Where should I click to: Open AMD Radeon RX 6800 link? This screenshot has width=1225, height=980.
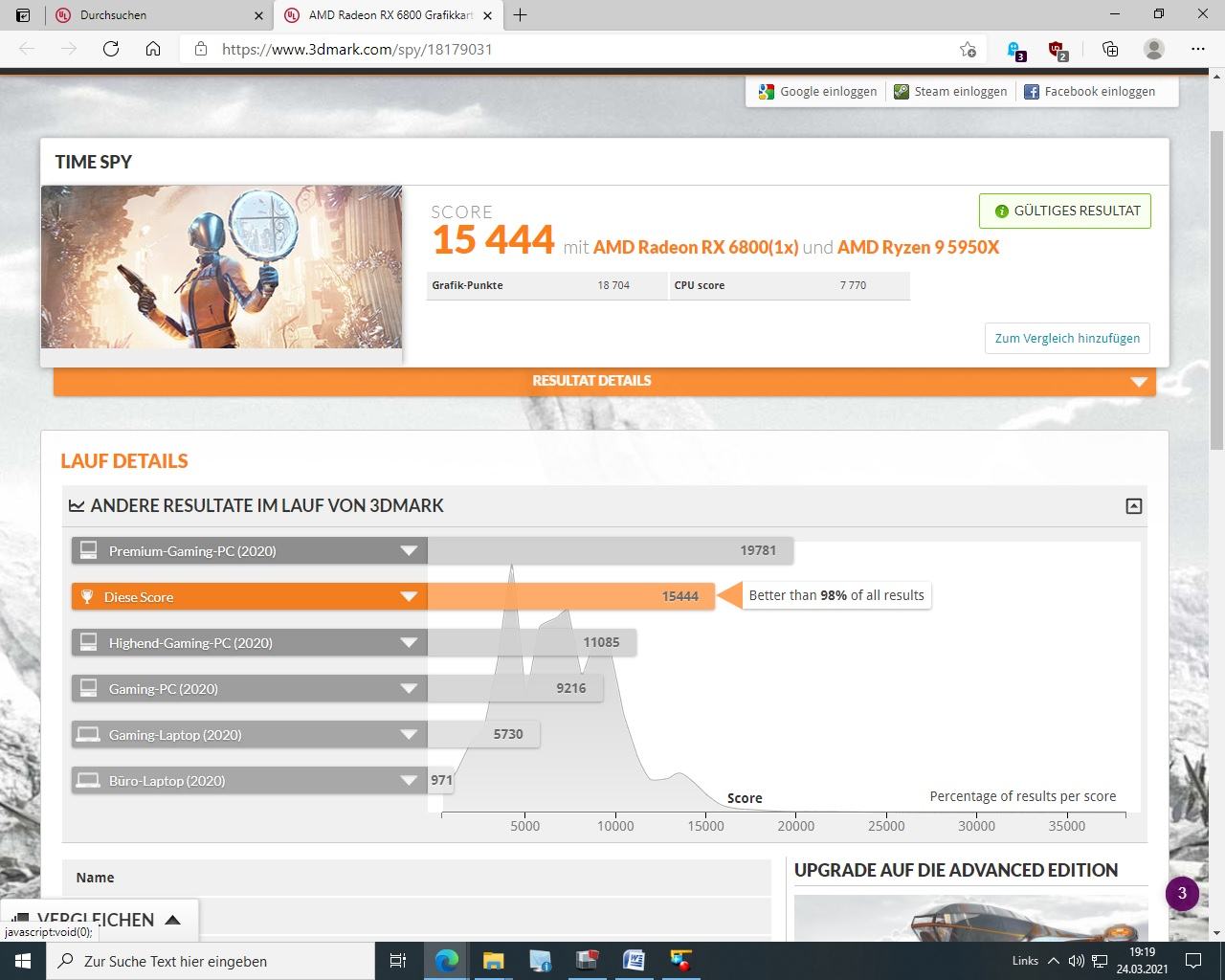pyautogui.click(x=695, y=247)
